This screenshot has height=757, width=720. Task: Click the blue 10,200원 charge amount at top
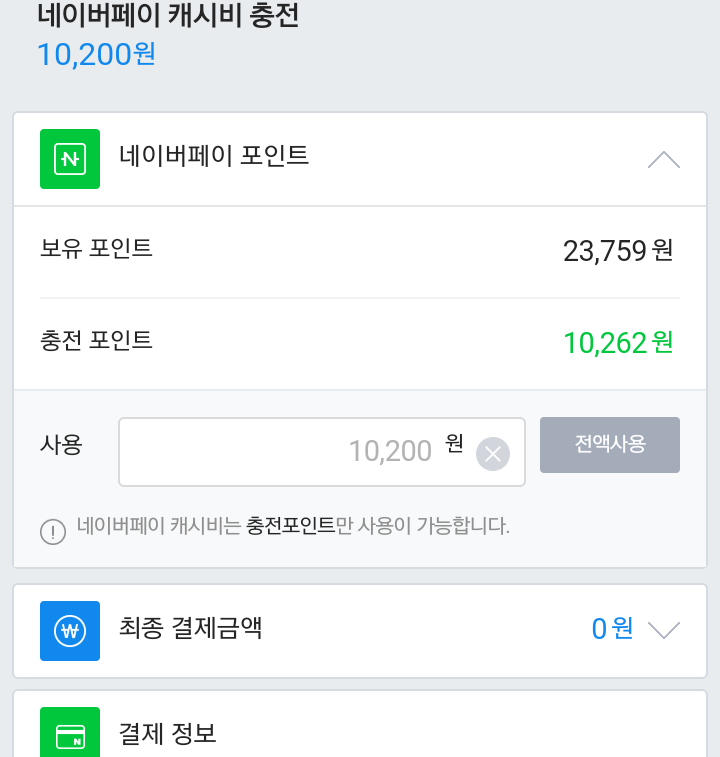(96, 54)
